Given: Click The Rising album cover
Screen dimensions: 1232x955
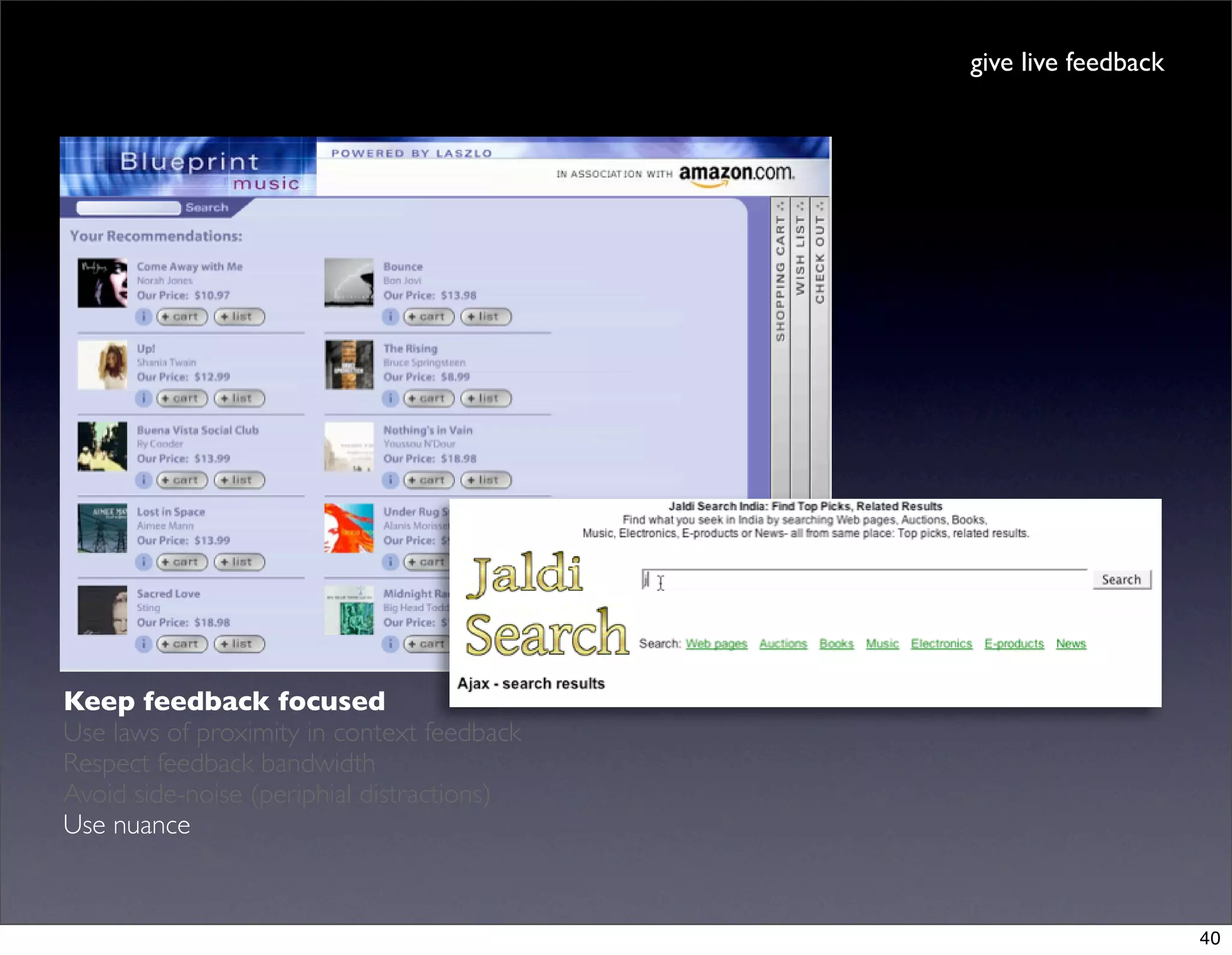Looking at the screenshot, I should coord(349,365).
